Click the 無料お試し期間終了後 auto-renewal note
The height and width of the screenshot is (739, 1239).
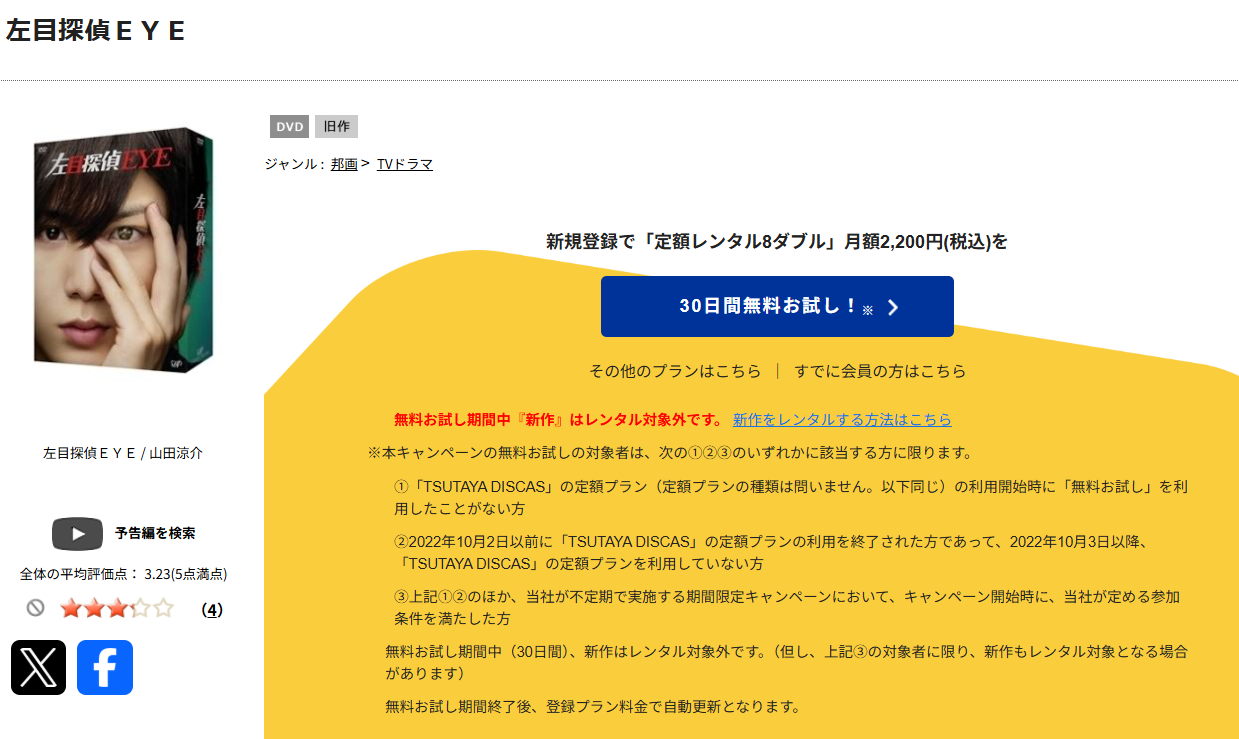click(x=593, y=706)
